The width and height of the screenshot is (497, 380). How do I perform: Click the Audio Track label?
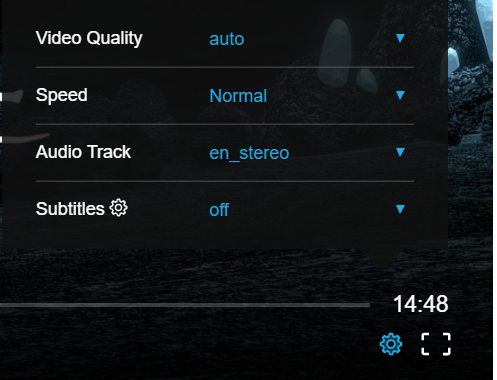coord(83,152)
